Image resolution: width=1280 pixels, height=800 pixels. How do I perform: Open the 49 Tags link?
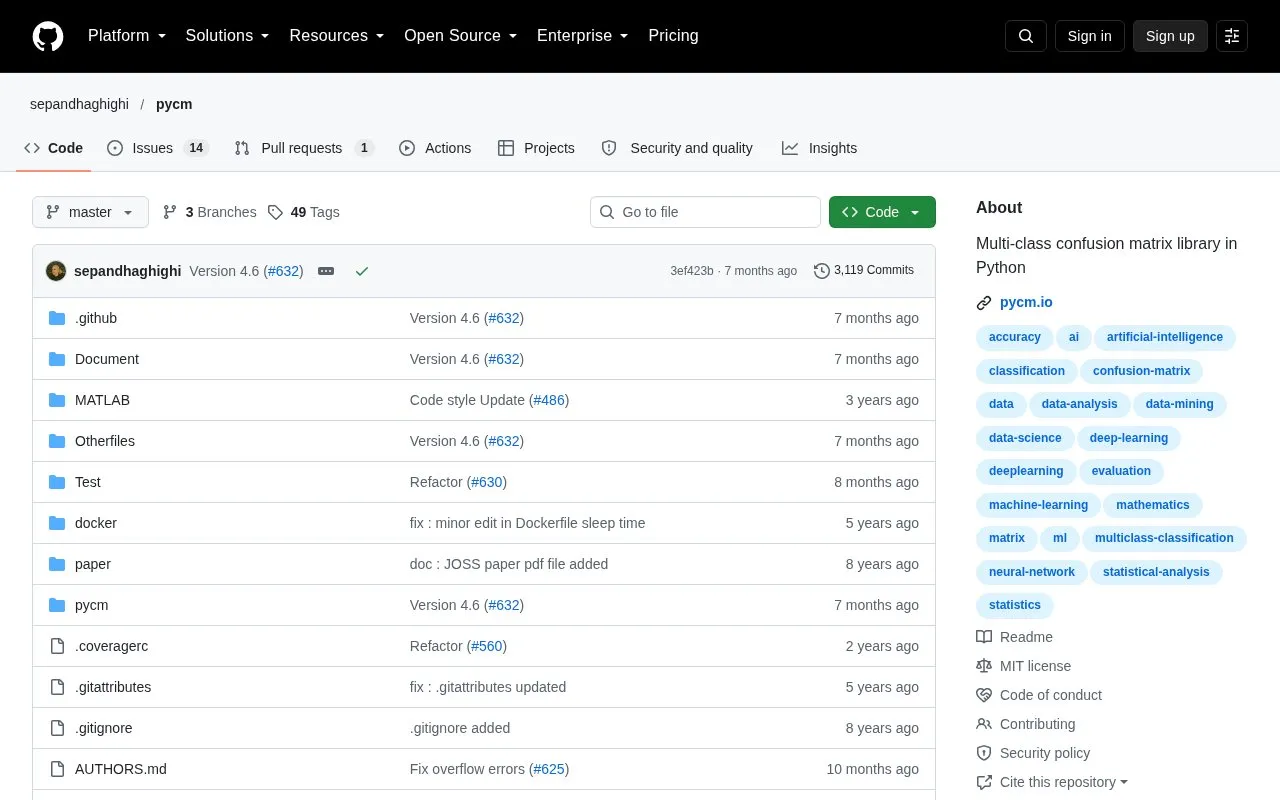(303, 212)
